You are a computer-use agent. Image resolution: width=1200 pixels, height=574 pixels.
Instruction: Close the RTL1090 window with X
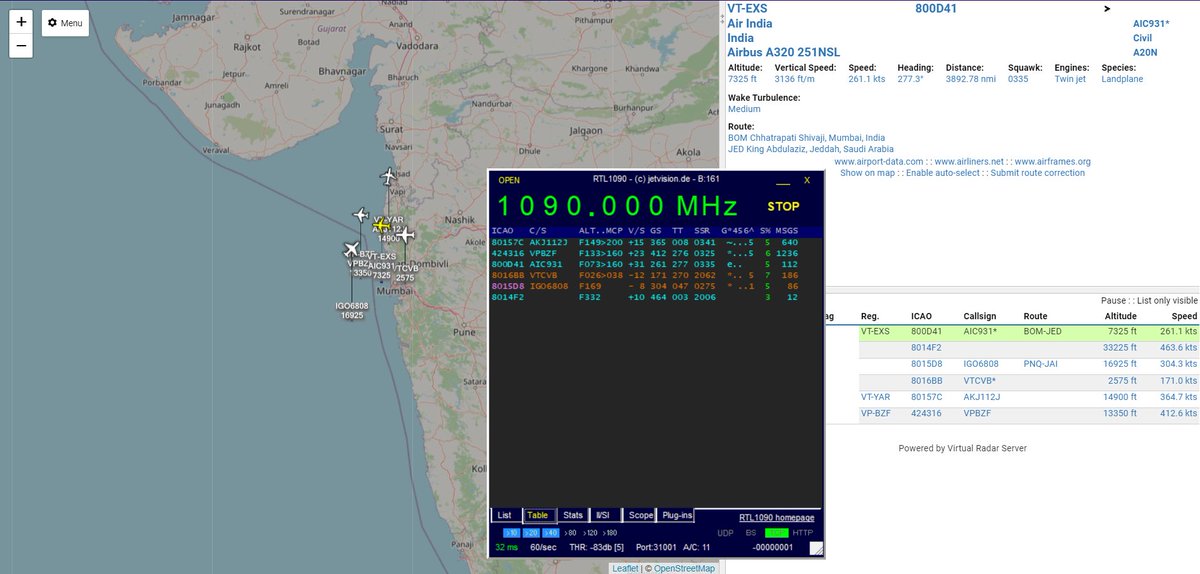point(807,180)
